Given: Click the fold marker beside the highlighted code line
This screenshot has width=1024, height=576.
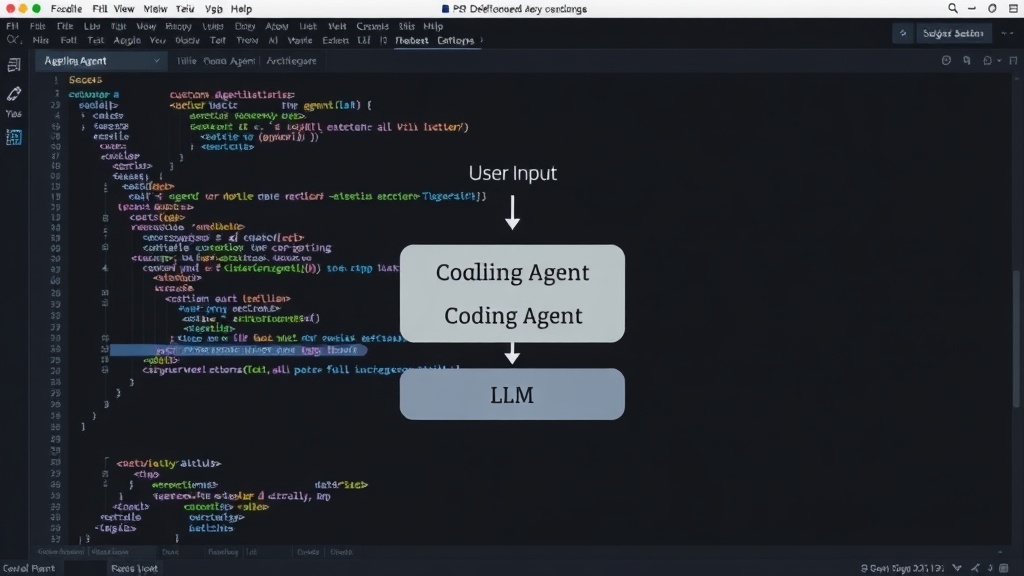Looking at the screenshot, I should tap(104, 349).
